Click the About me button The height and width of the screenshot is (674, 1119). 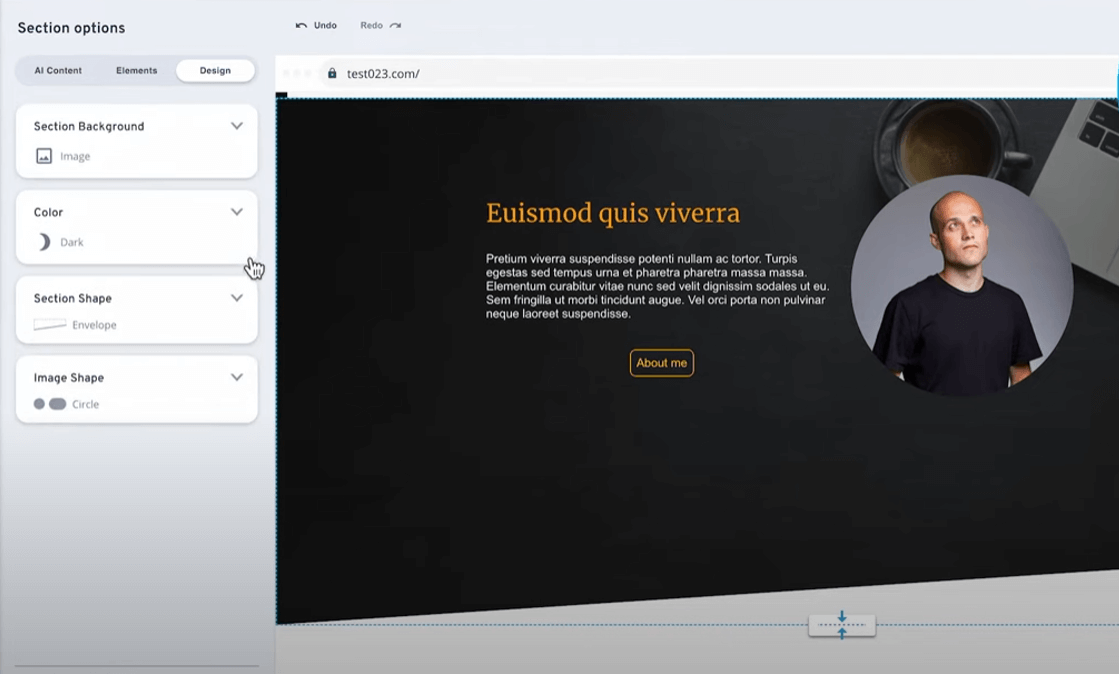(x=661, y=363)
